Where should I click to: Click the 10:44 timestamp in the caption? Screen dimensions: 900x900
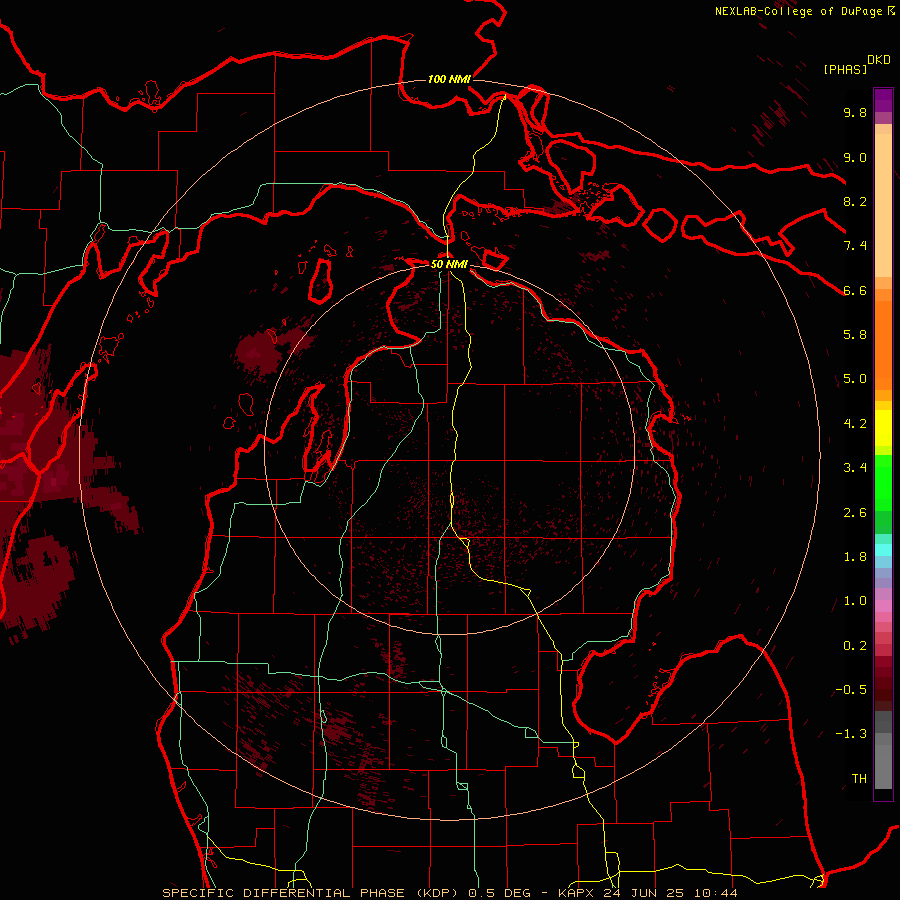715,893
